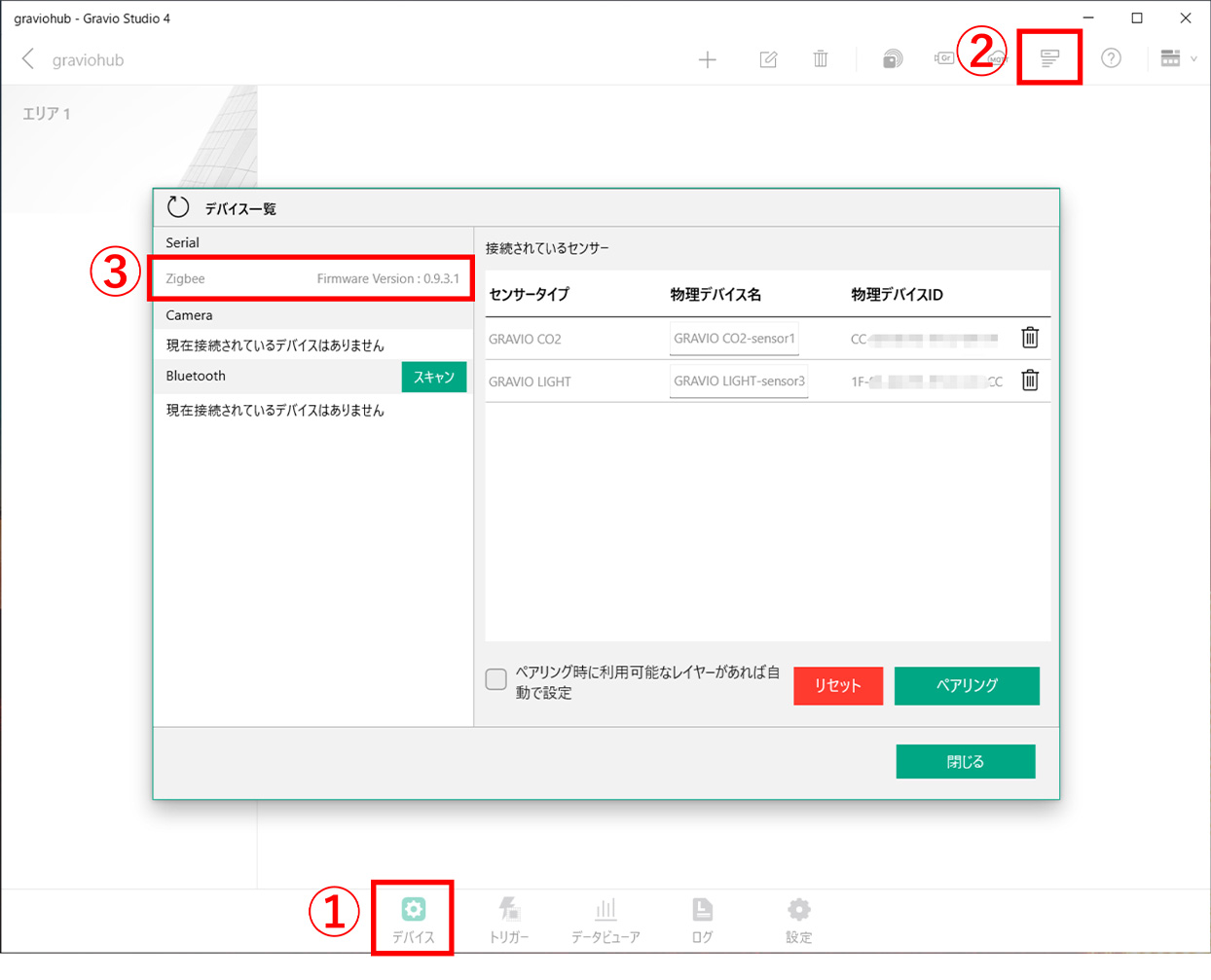1211x980 pixels.
Task: Close dialog with 閉じる button
Action: tap(966, 762)
